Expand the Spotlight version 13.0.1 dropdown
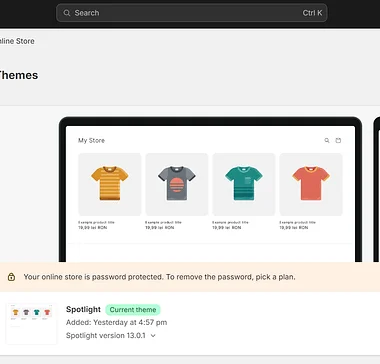The height and width of the screenshot is (364, 380). 111,335
